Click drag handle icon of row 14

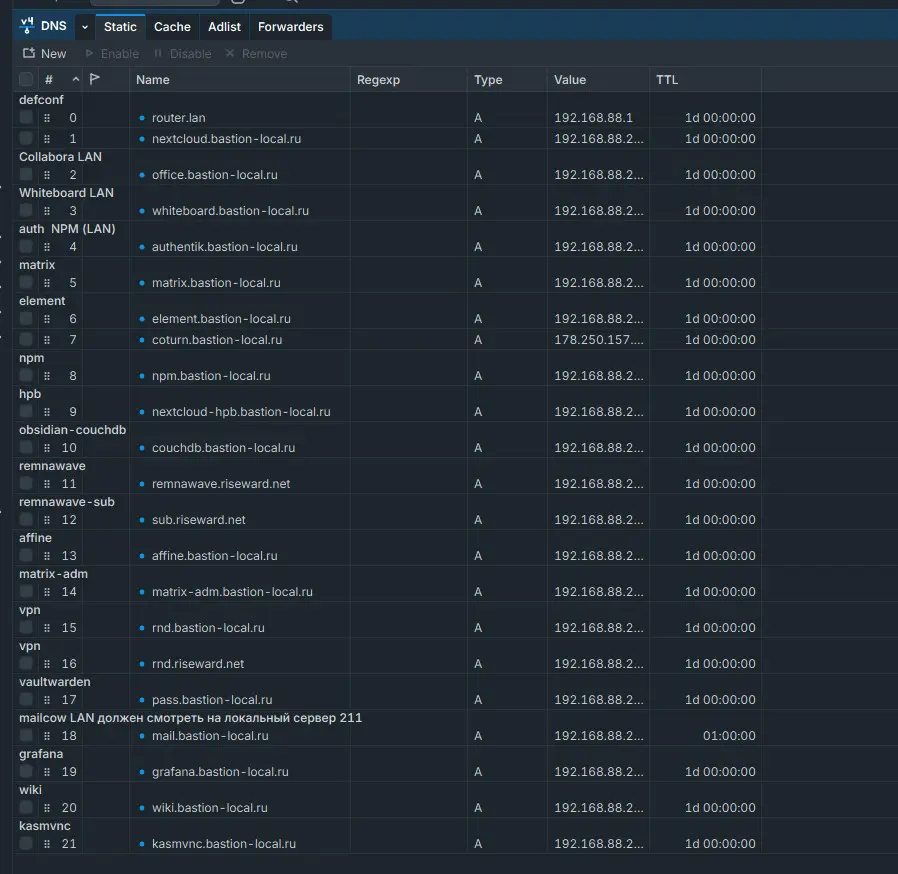[47, 592]
